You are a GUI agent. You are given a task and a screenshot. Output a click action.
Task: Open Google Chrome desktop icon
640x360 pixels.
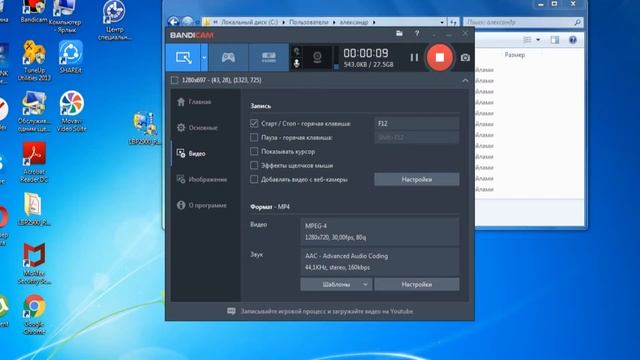click(x=34, y=315)
